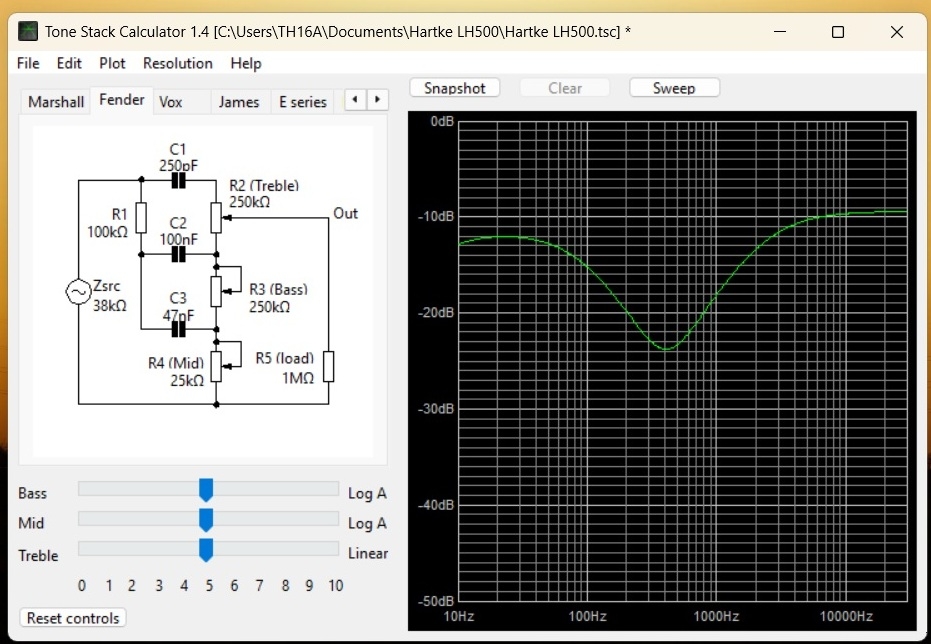Open the Plot menu

[112, 63]
